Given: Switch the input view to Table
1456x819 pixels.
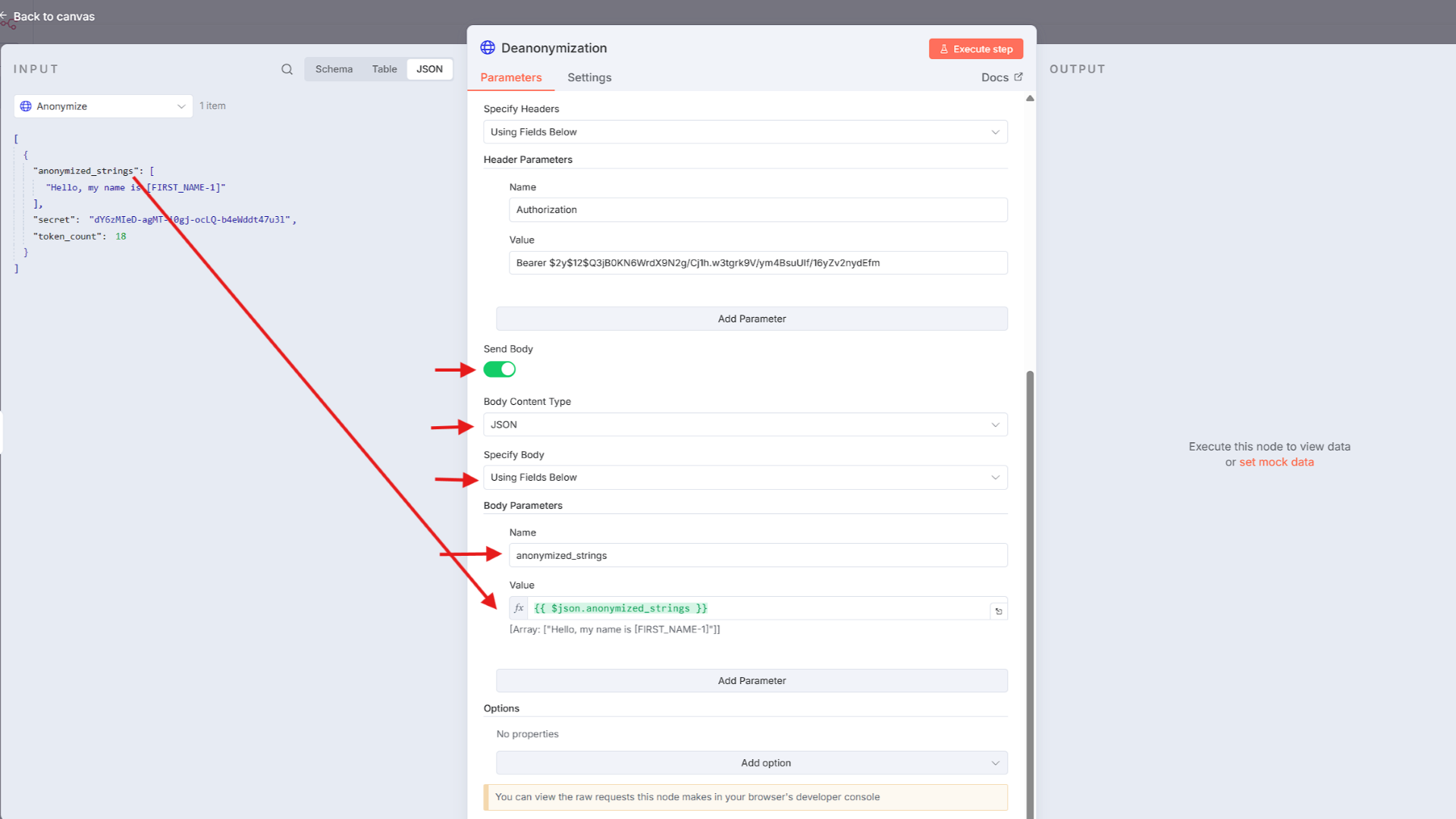Looking at the screenshot, I should pos(384,69).
